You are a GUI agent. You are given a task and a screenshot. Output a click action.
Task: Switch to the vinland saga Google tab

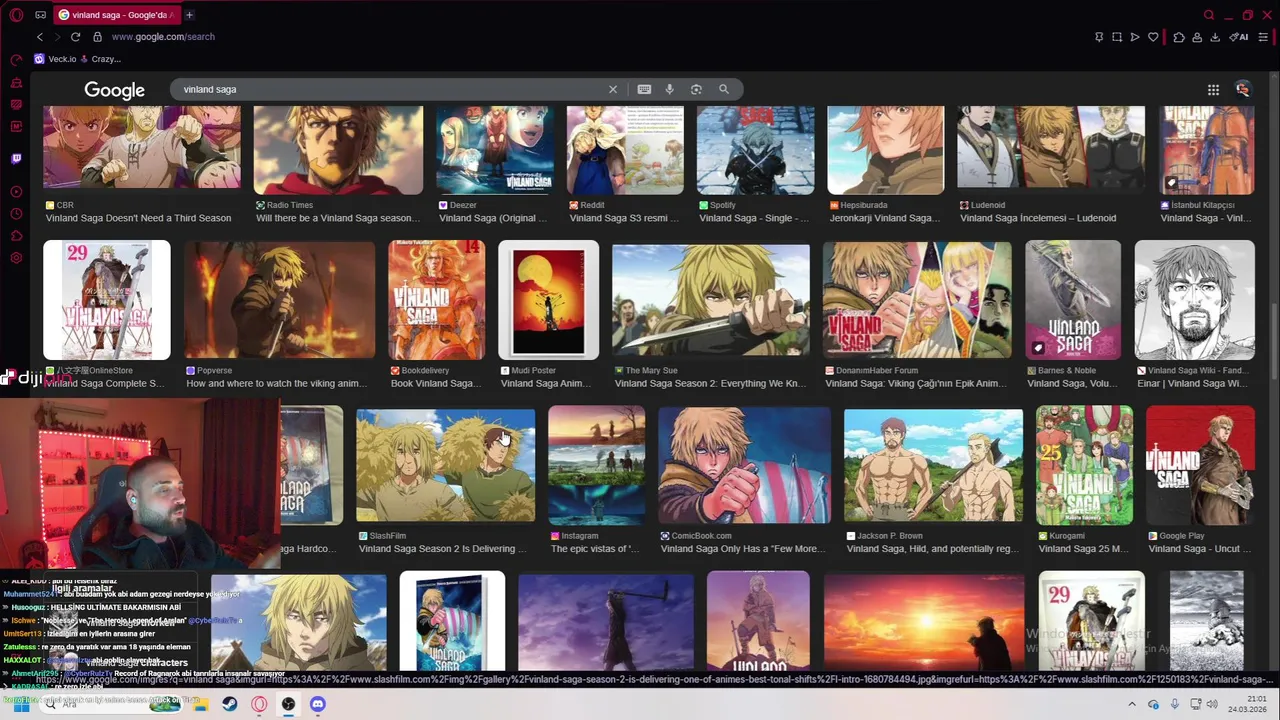pyautogui.click(x=115, y=15)
